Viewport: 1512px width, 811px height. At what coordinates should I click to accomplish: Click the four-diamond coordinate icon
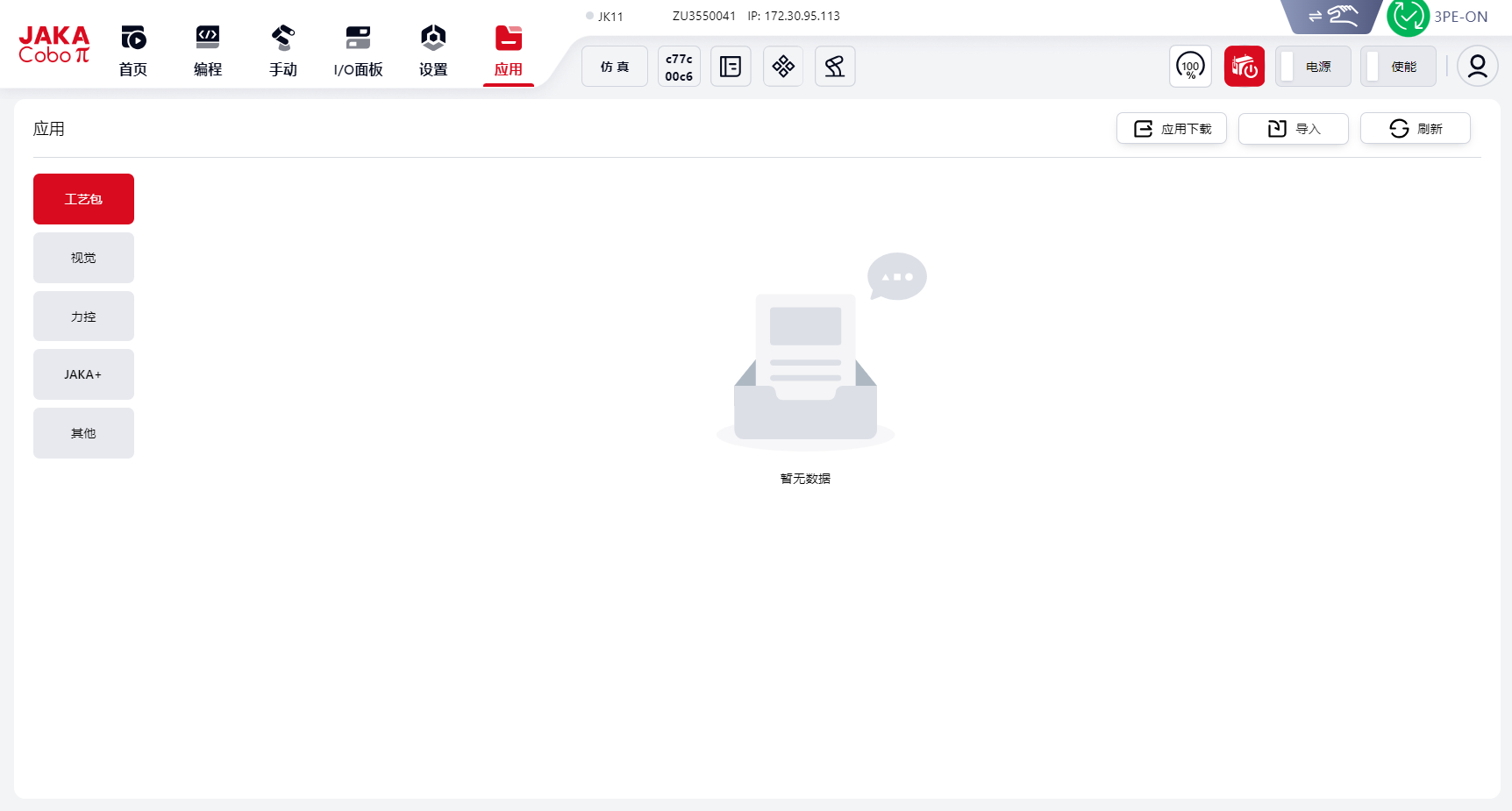tap(783, 67)
